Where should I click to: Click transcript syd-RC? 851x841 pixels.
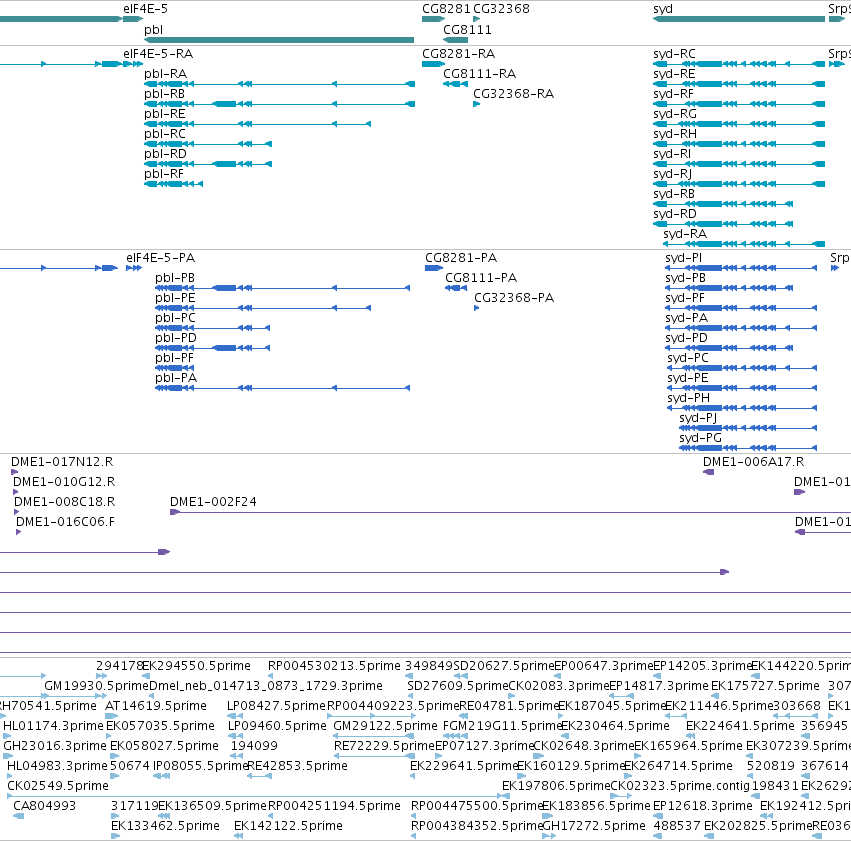tap(739, 64)
